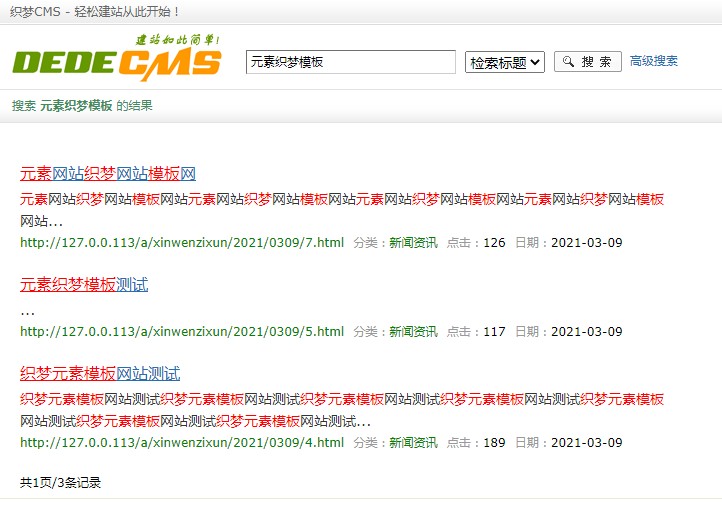Click the DedeCMS logo
Viewport: 722px width, 516px height.
click(117, 58)
